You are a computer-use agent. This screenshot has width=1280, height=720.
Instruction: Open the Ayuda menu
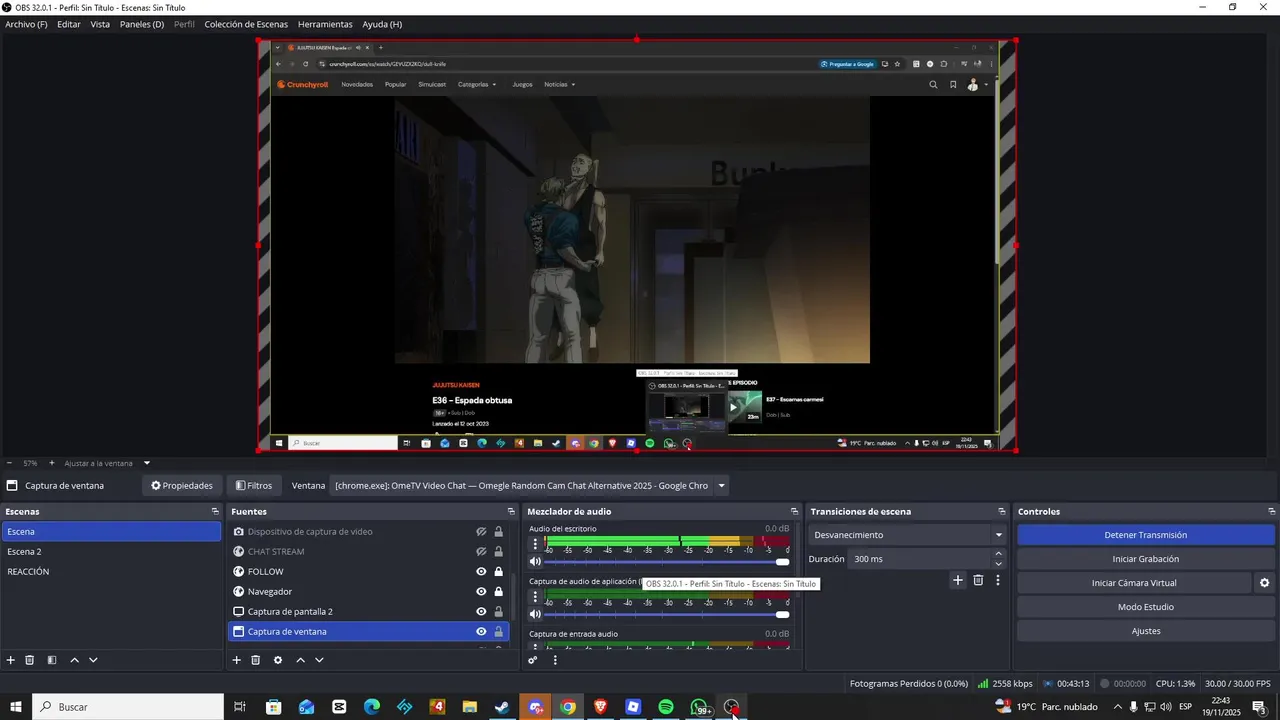click(x=382, y=24)
